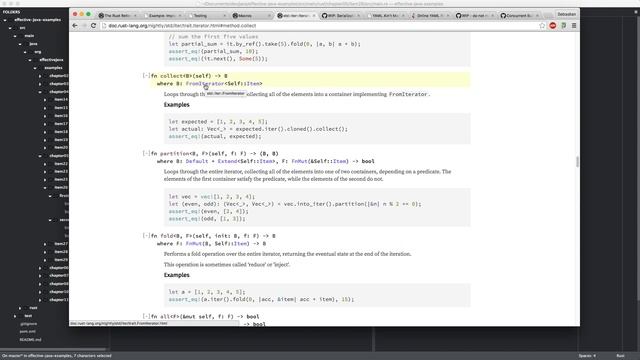The width and height of the screenshot is (640, 360).
Task: Collapse the all method docs with [-]
Action: click(146, 316)
